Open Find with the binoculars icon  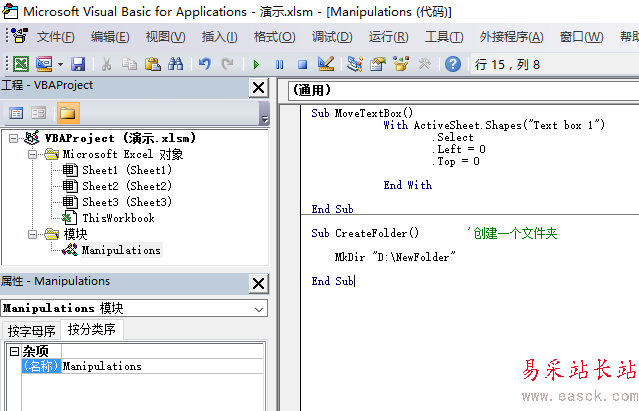176,64
